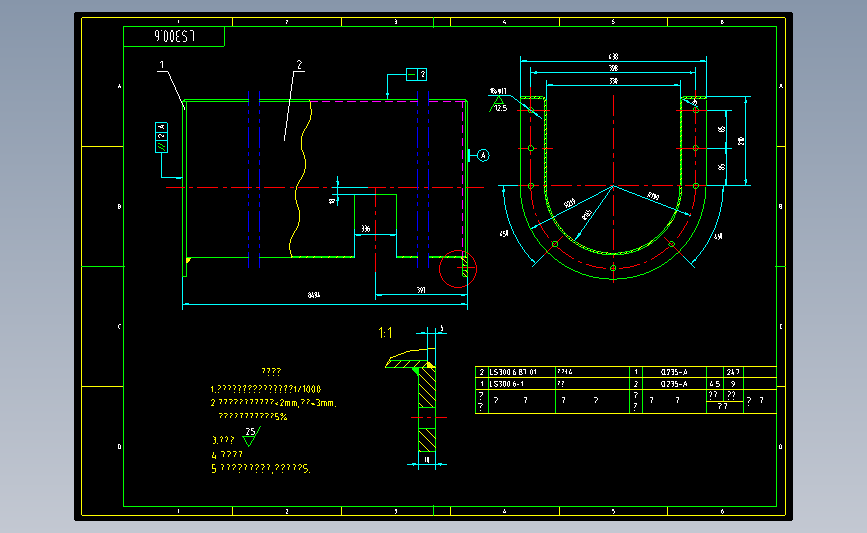Click note line 4
This screenshot has height=533, width=867.
(x=227, y=454)
